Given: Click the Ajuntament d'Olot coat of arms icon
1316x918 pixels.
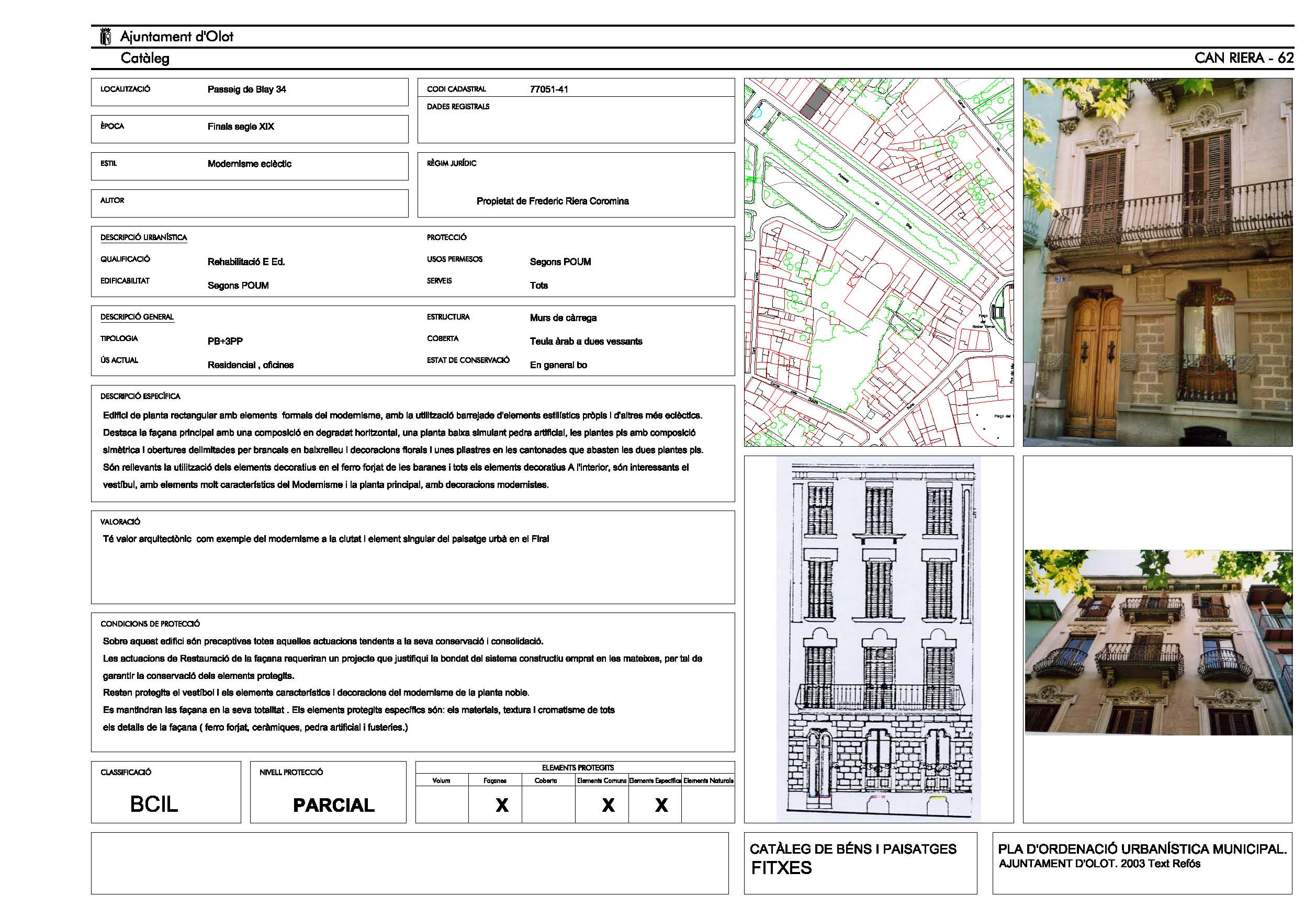Looking at the screenshot, I should coord(106,37).
